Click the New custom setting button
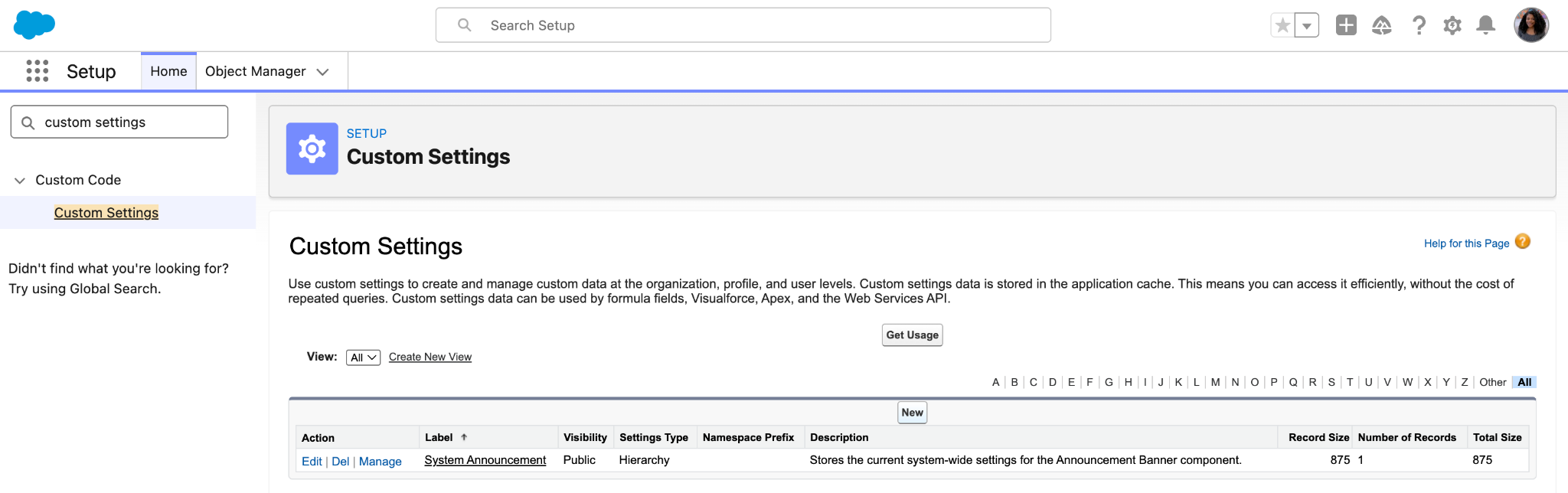 click(912, 413)
